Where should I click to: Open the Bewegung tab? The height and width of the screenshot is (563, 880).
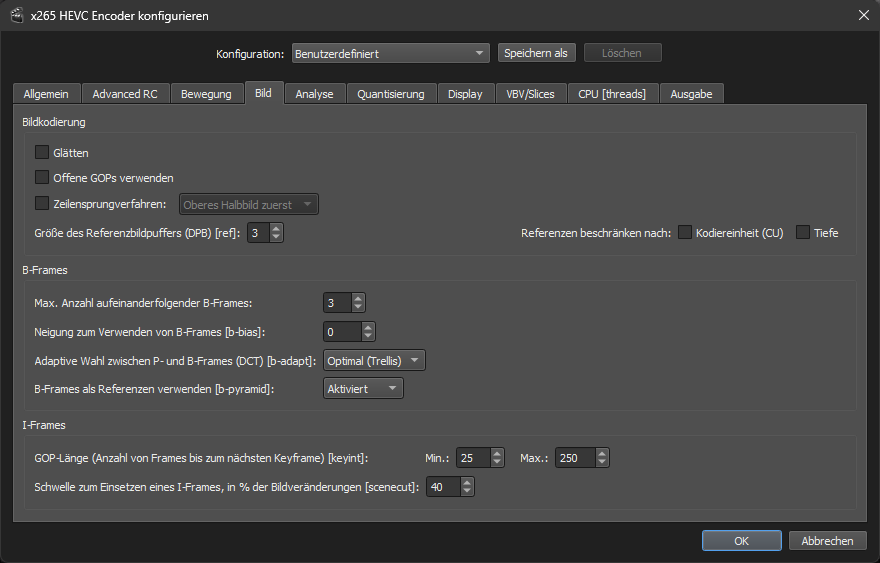pos(207,94)
